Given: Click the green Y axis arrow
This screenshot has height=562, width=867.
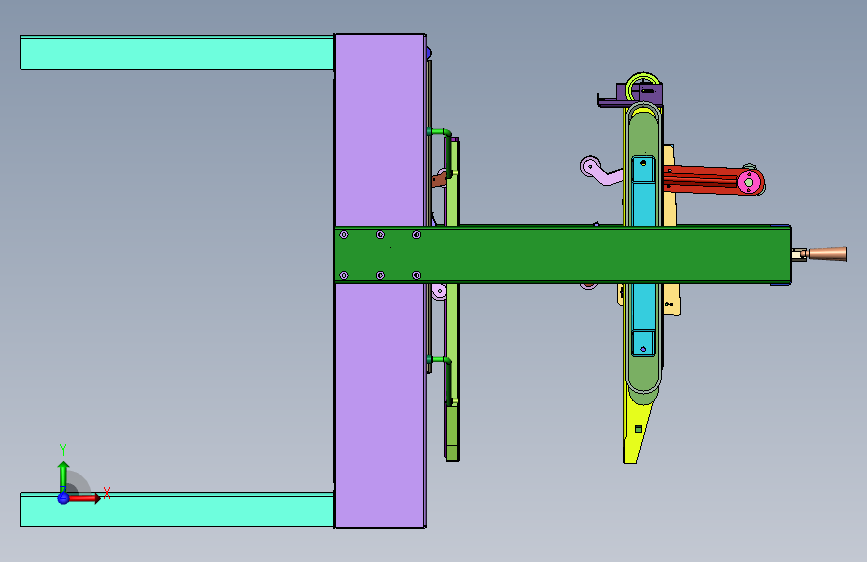Looking at the screenshot, I should coord(63,476).
